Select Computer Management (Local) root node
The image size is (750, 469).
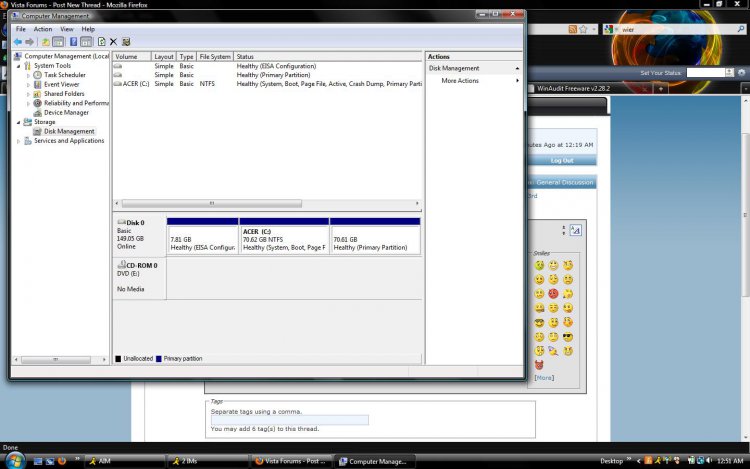[x=66, y=56]
